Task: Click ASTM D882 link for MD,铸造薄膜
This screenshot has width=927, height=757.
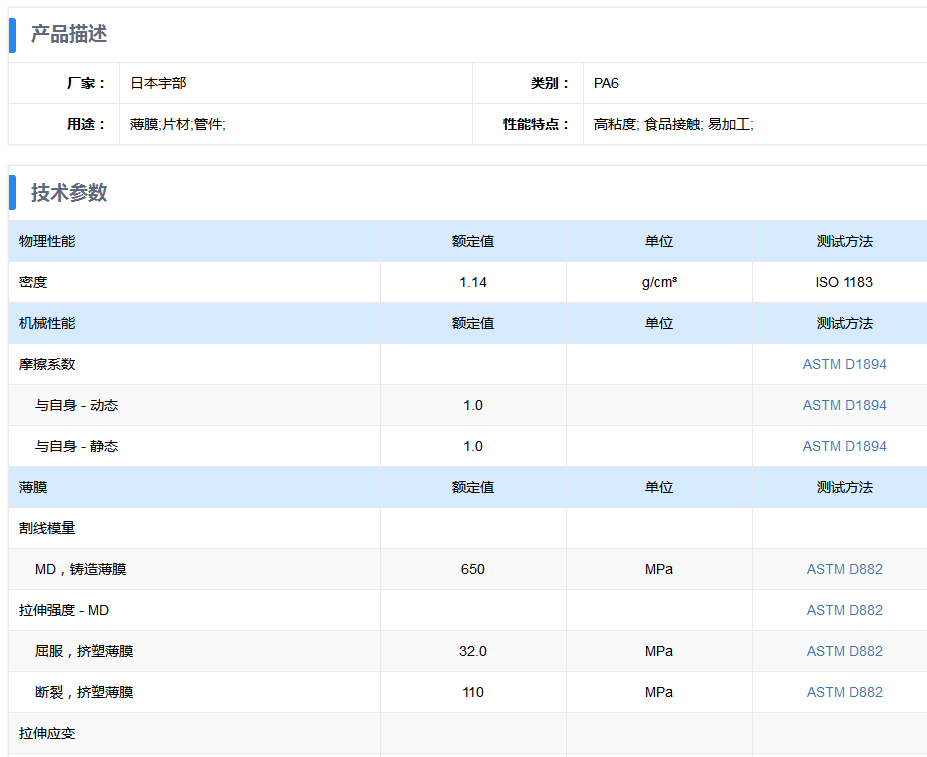Action: 844,569
